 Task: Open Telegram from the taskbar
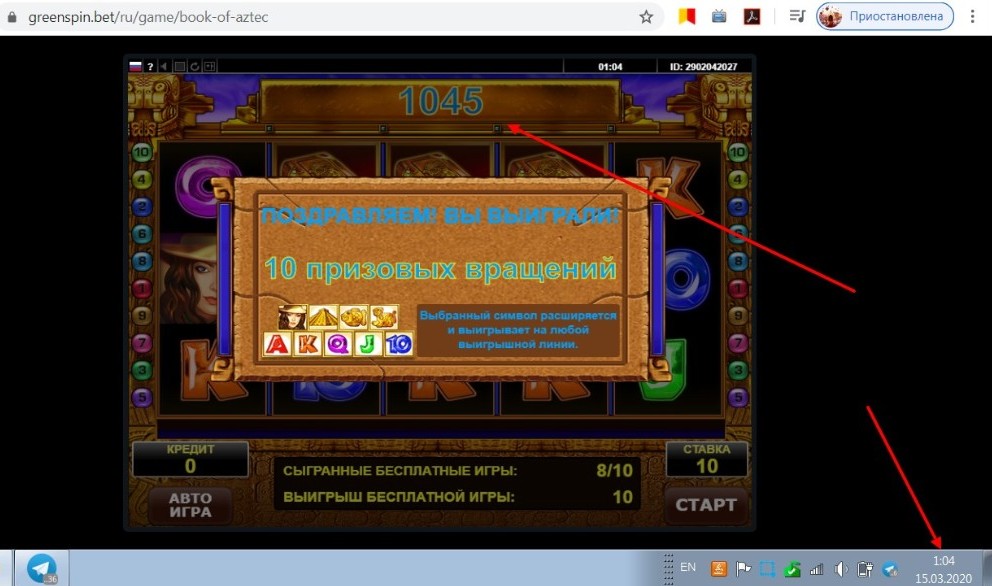tap(42, 568)
